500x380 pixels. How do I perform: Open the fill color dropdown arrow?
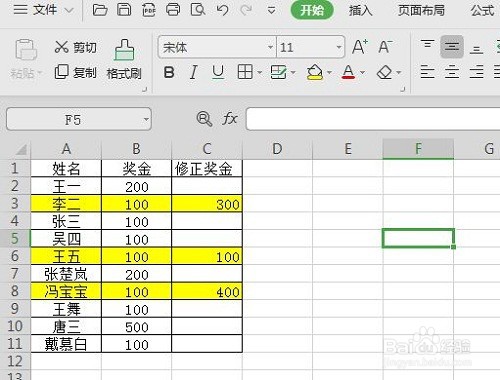tap(329, 72)
